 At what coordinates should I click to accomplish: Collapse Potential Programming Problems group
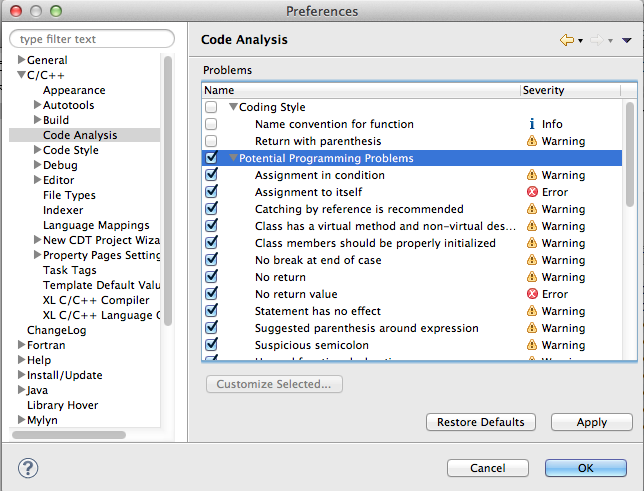tap(233, 158)
